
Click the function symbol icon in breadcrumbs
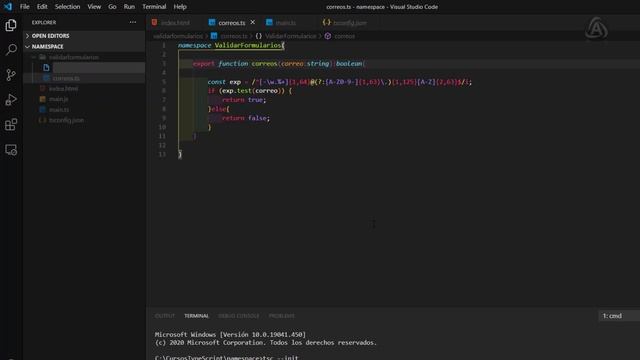tap(328, 36)
